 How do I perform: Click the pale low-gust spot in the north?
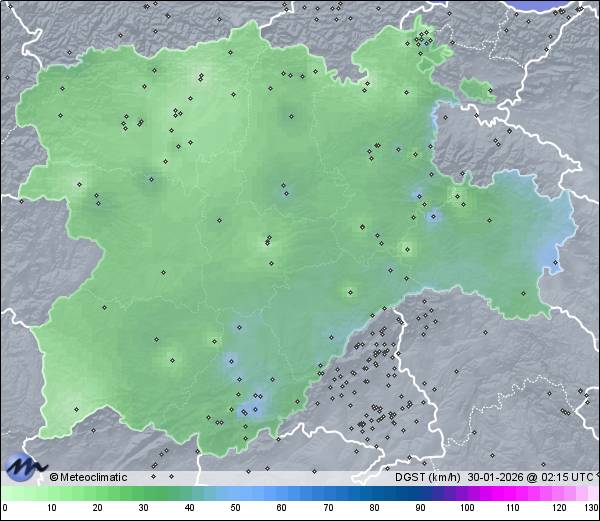[x=202, y=77]
